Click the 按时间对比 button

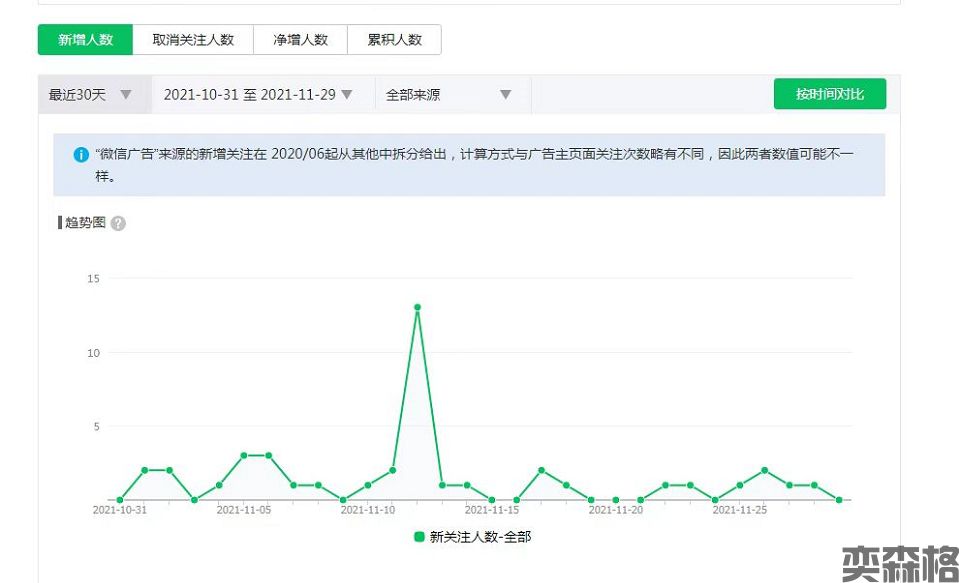(x=829, y=94)
